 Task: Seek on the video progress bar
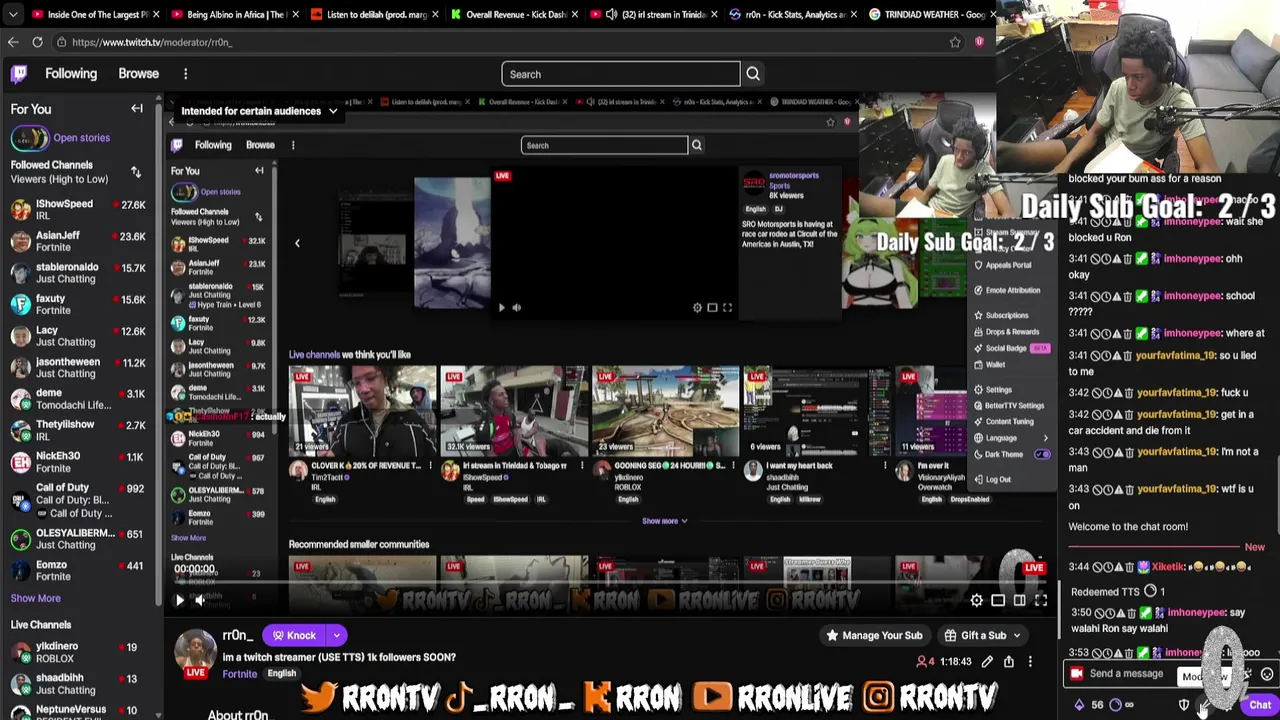click(x=610, y=583)
